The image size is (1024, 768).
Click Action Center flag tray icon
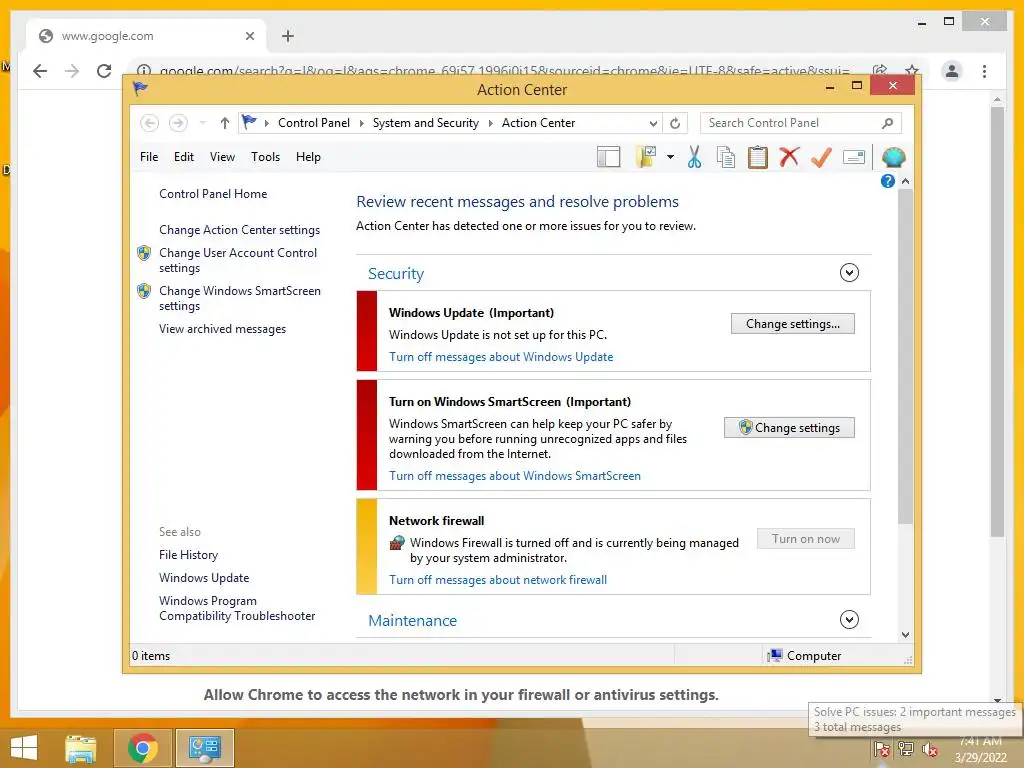(882, 750)
